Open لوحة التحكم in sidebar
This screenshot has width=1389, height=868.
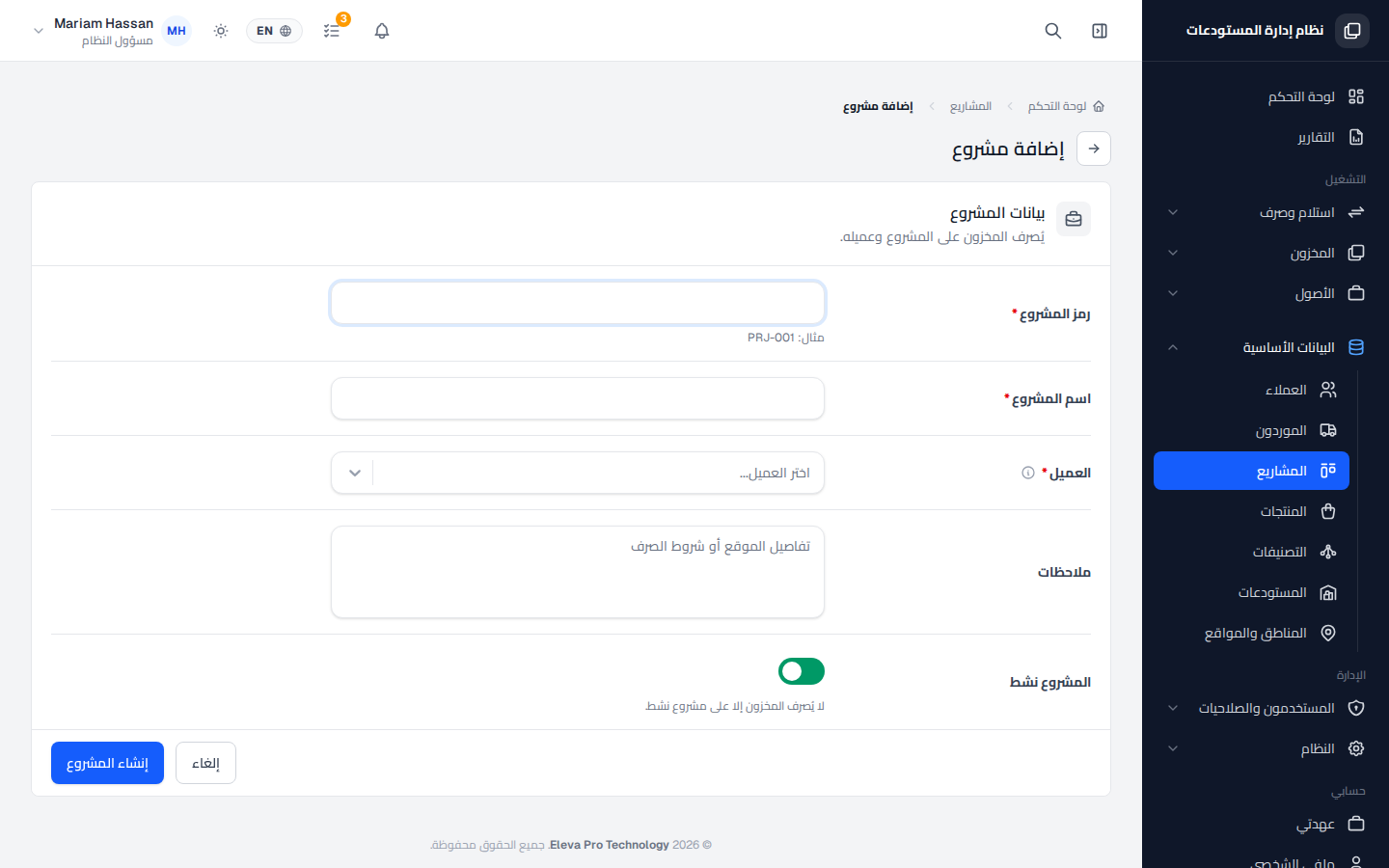1266,96
